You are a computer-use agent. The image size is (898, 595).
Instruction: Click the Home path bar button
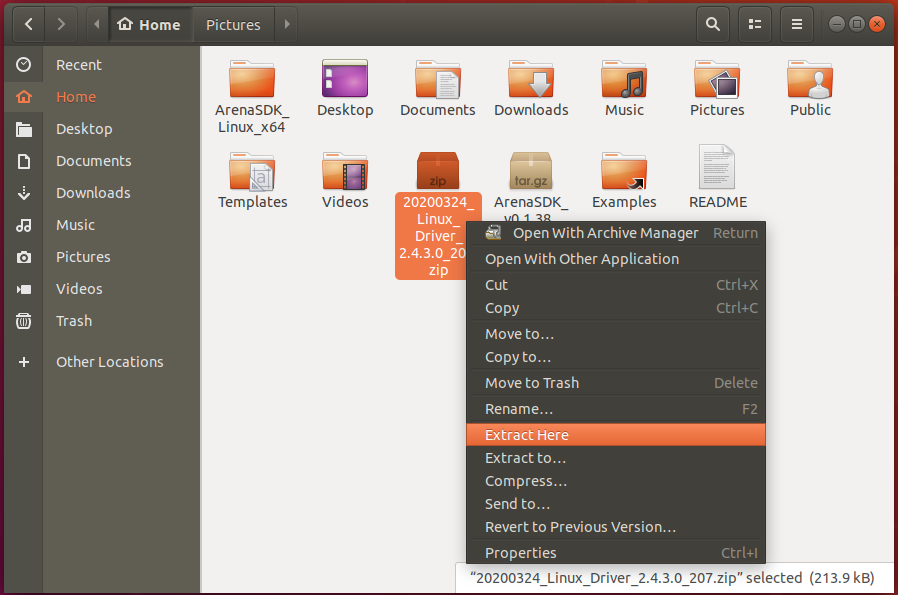[149, 24]
